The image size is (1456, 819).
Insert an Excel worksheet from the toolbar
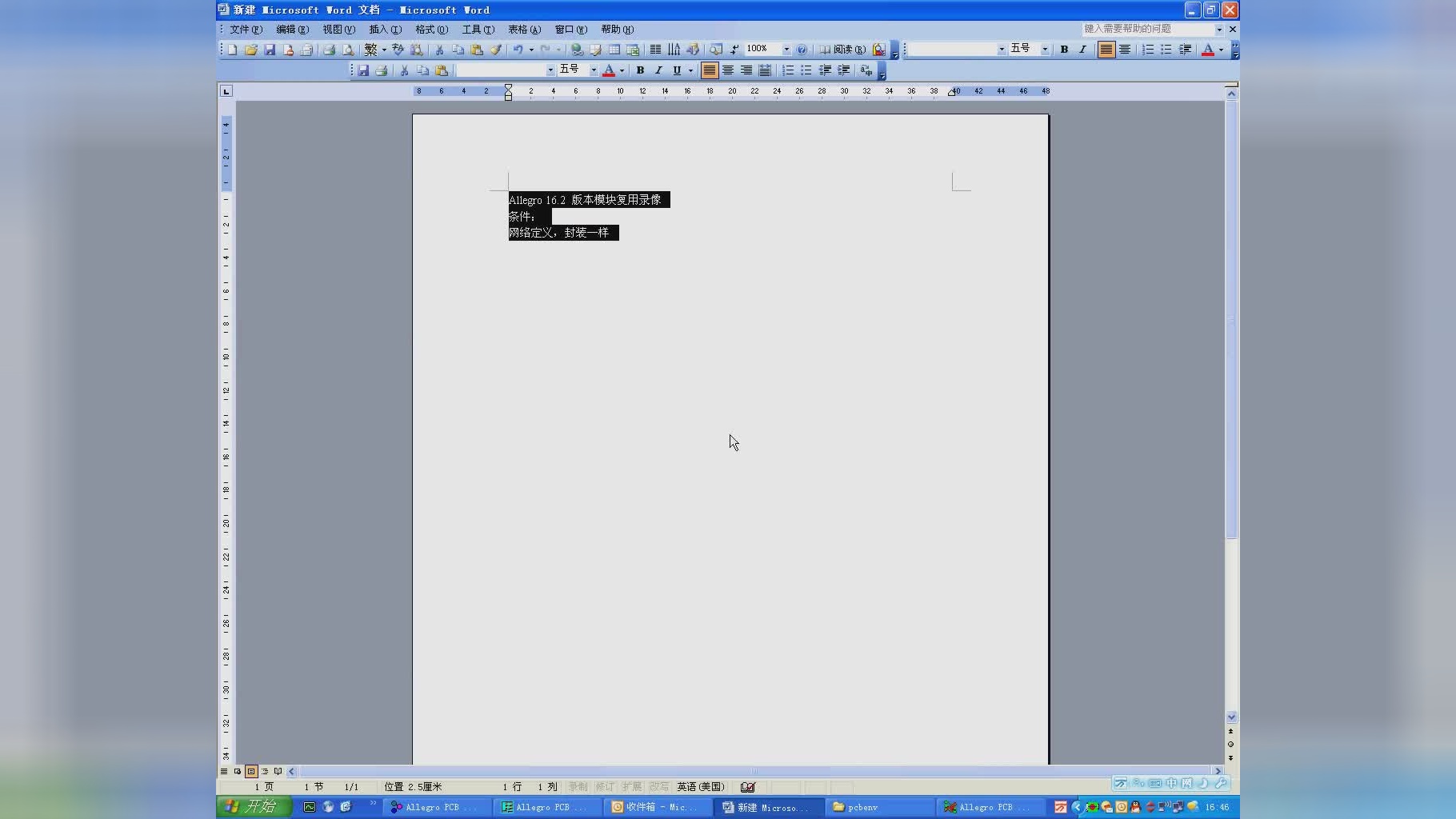point(633,50)
